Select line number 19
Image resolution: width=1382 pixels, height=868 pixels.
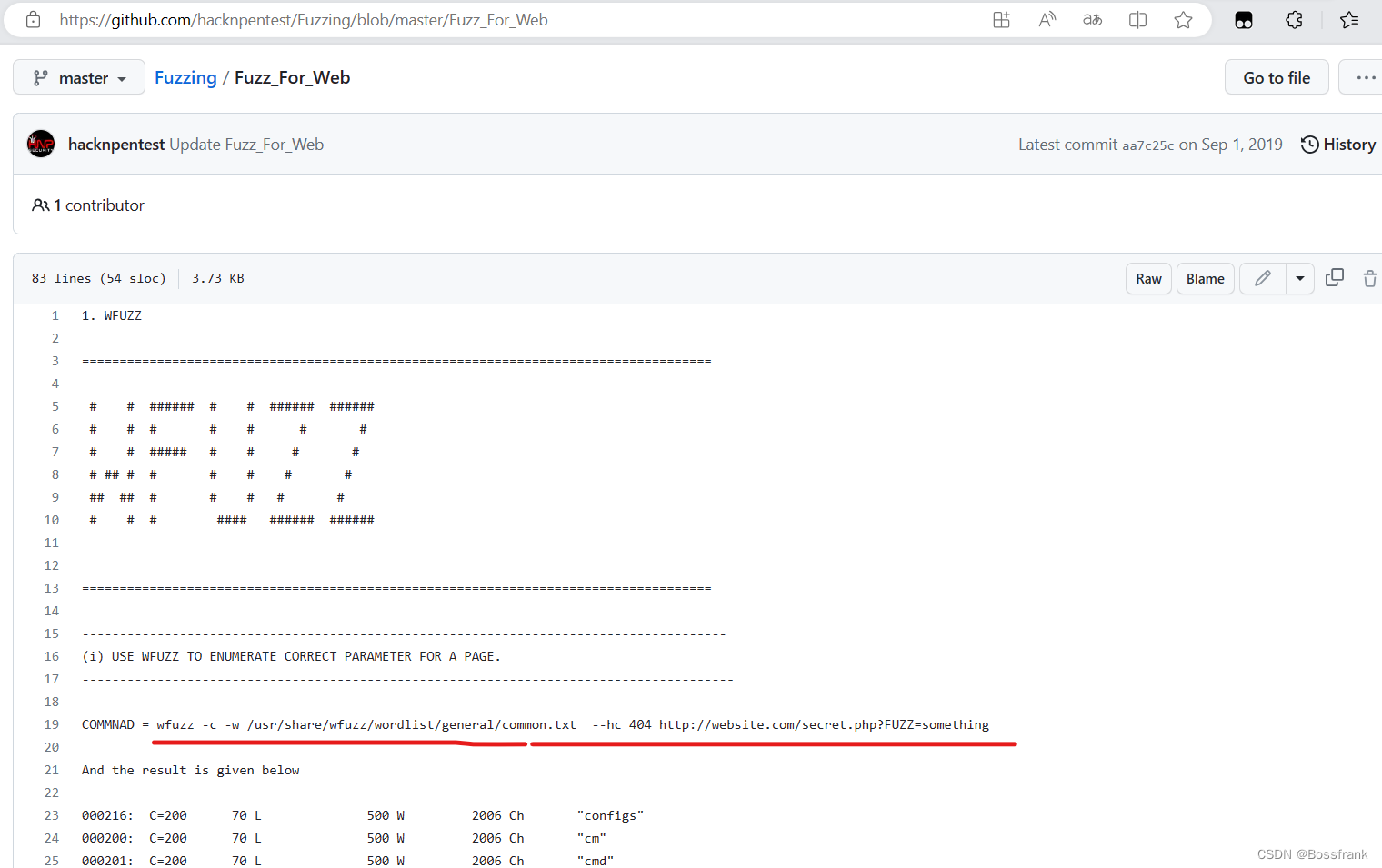pos(52,724)
